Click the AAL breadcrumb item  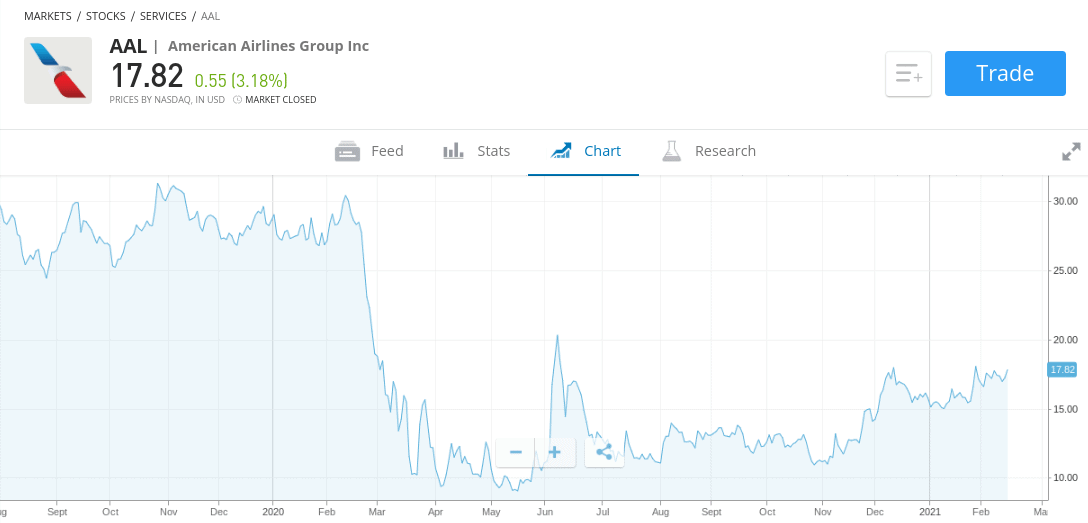pyautogui.click(x=210, y=16)
